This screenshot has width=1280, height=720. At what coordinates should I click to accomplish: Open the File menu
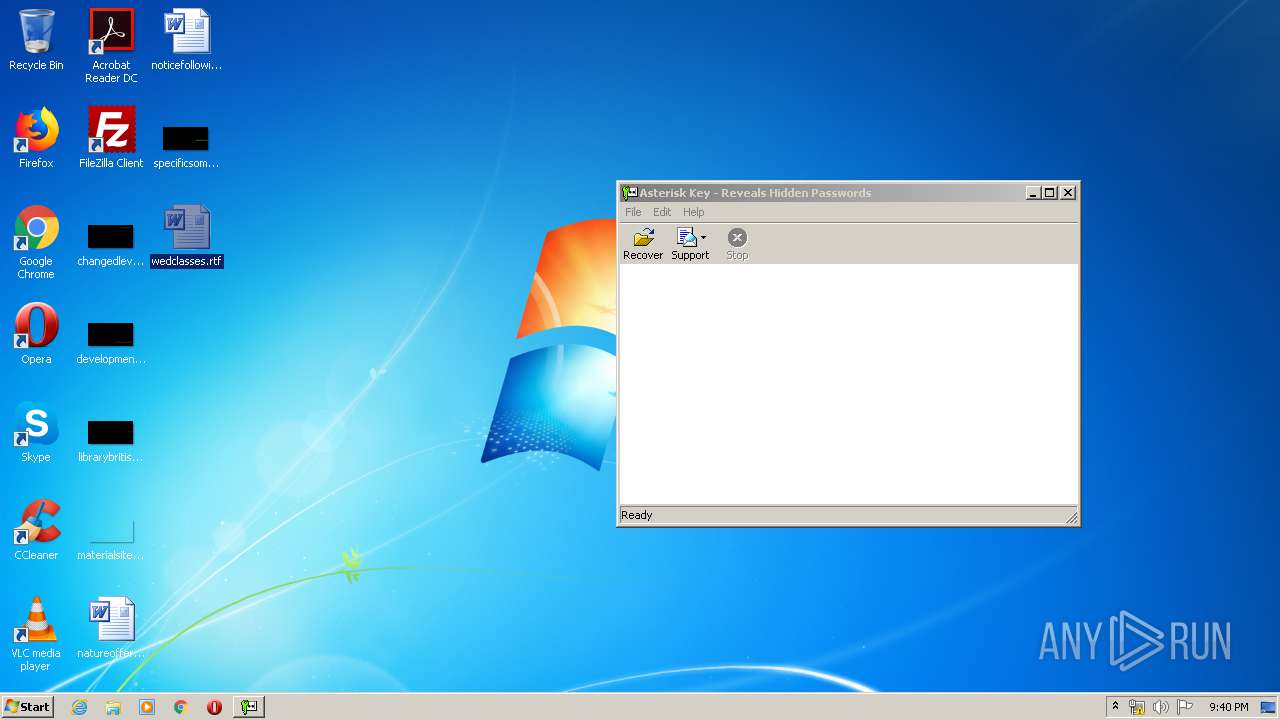coord(633,212)
